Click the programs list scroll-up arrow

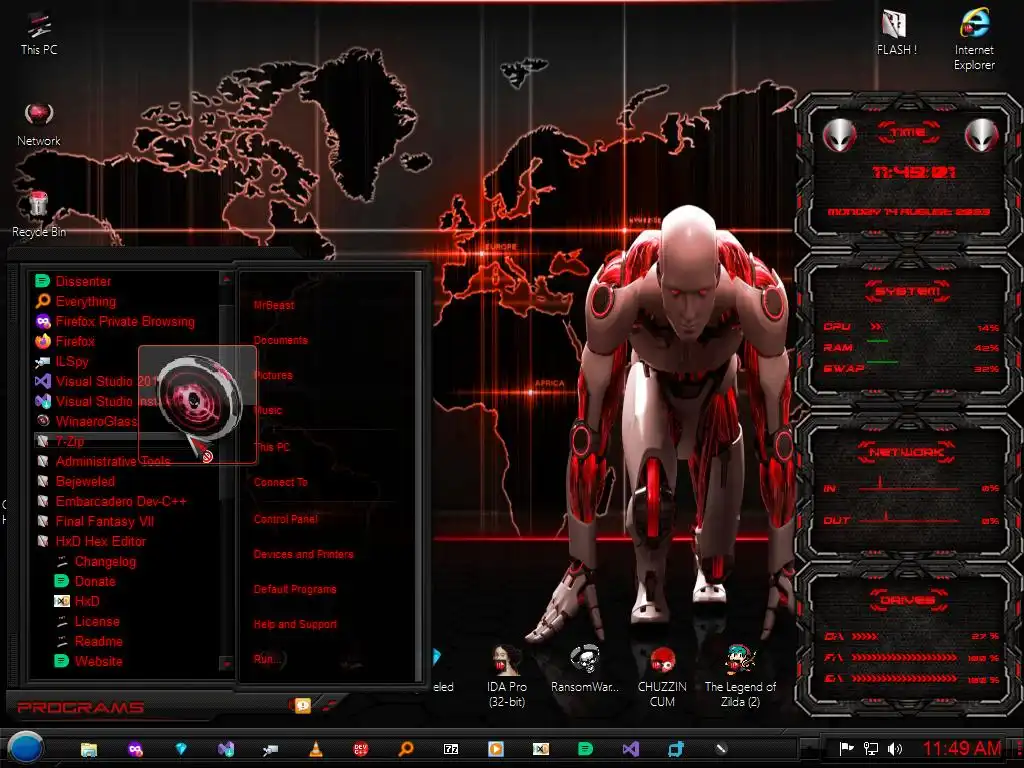(x=227, y=280)
